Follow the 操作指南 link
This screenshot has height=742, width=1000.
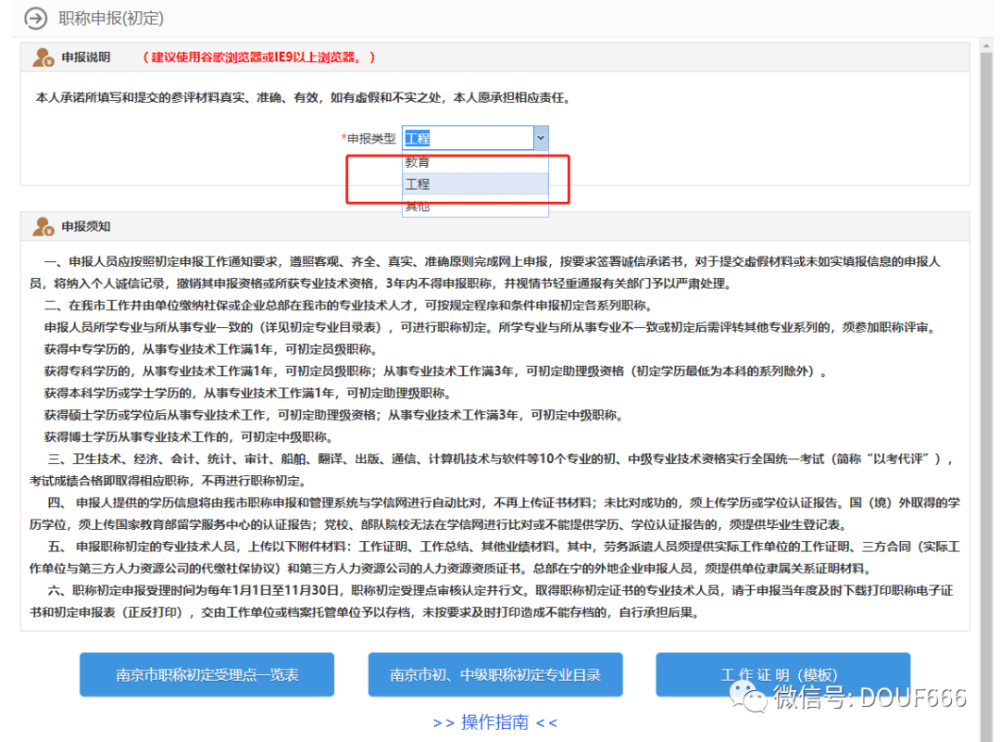click(x=495, y=722)
